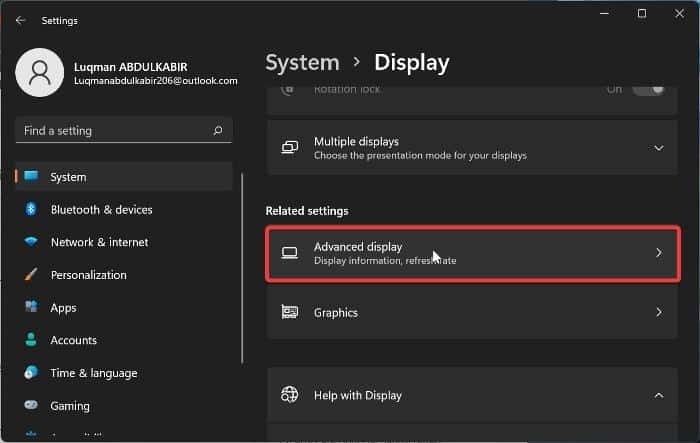
Task: Collapse the Help with Display section chevron
Action: pyautogui.click(x=659, y=395)
